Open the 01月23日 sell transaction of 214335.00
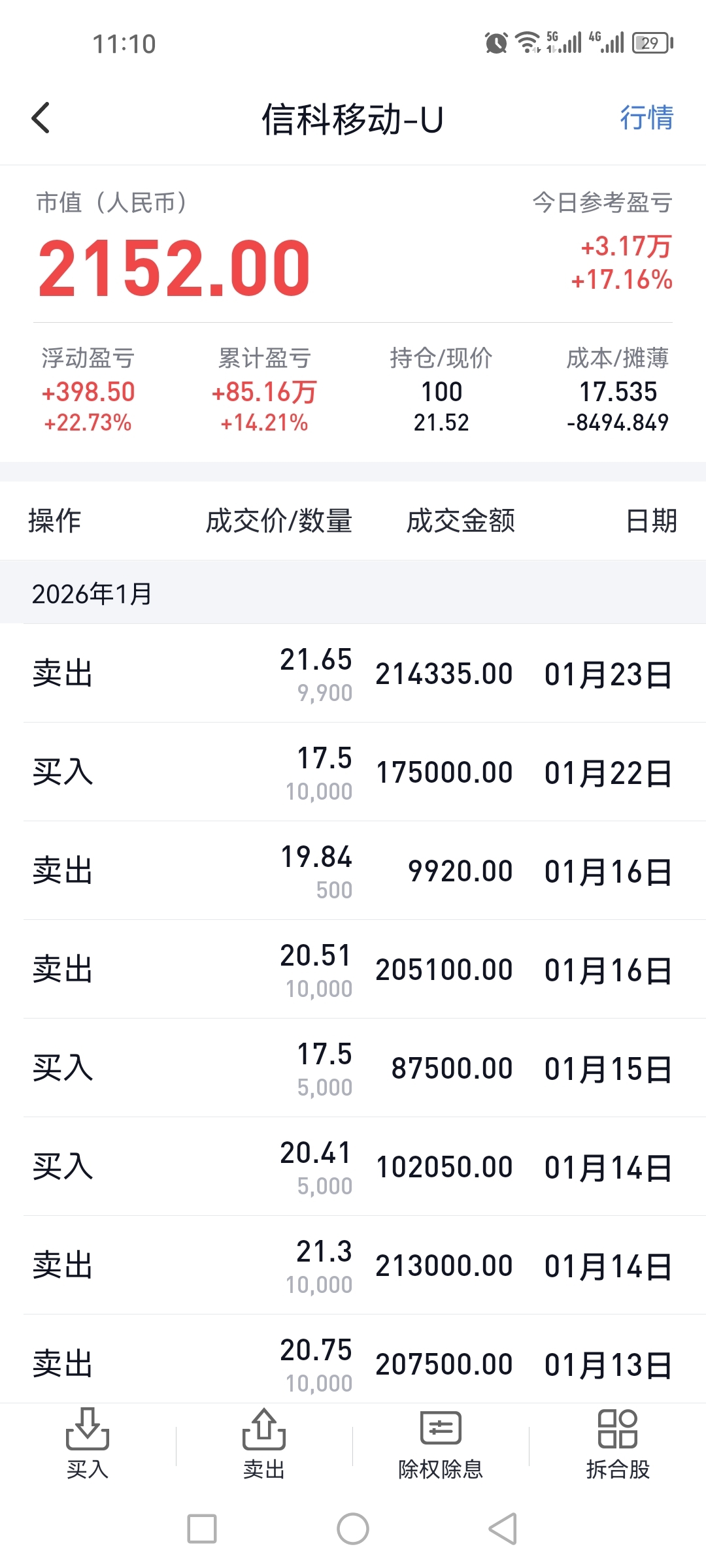The width and height of the screenshot is (706, 1568). click(x=353, y=674)
